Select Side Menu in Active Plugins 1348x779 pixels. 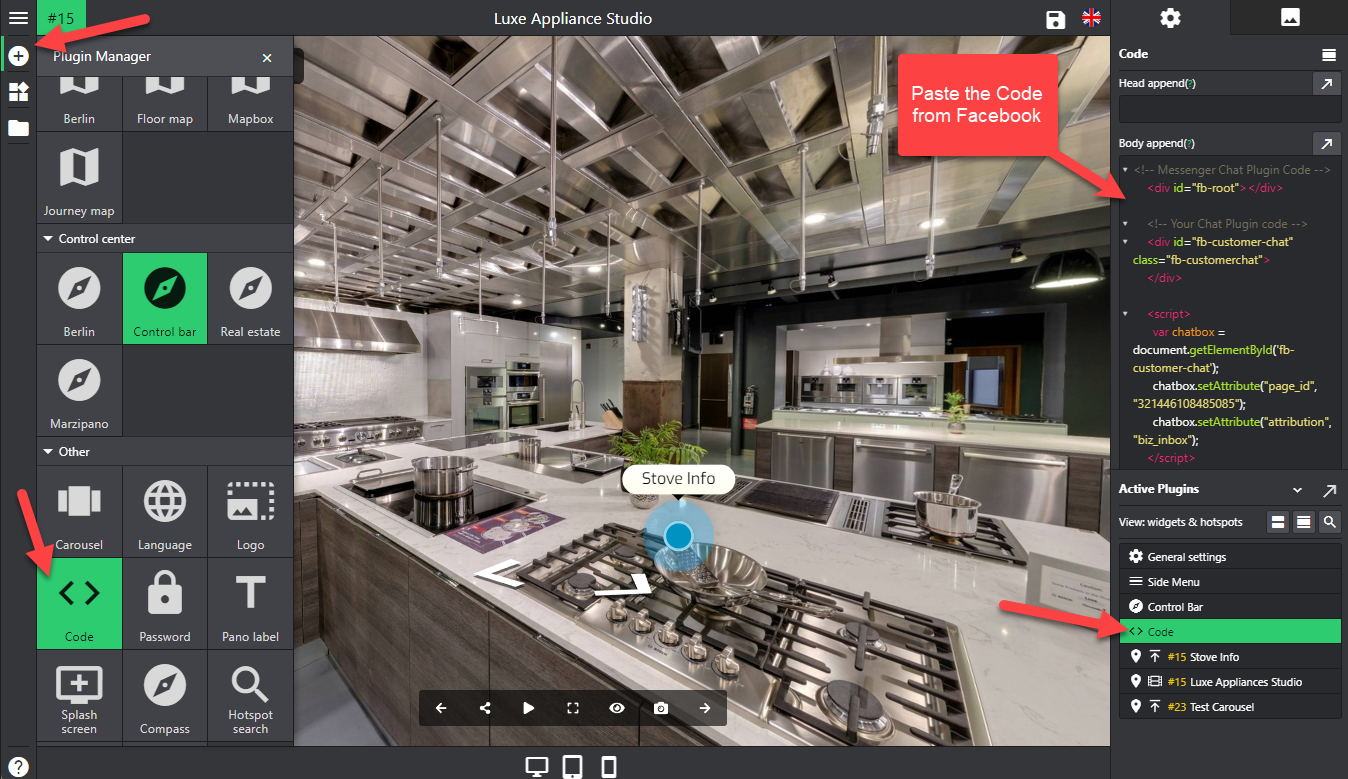[1230, 582]
